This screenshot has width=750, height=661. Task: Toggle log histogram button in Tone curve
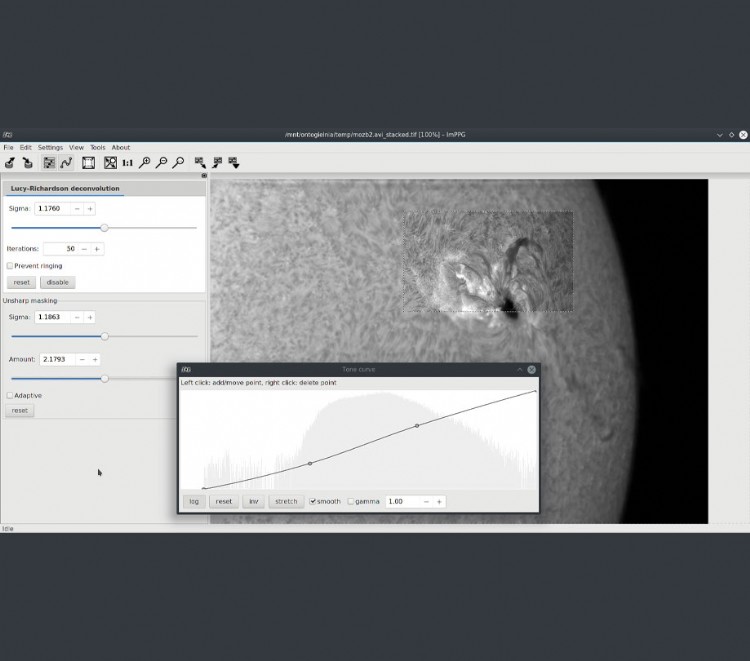click(194, 501)
